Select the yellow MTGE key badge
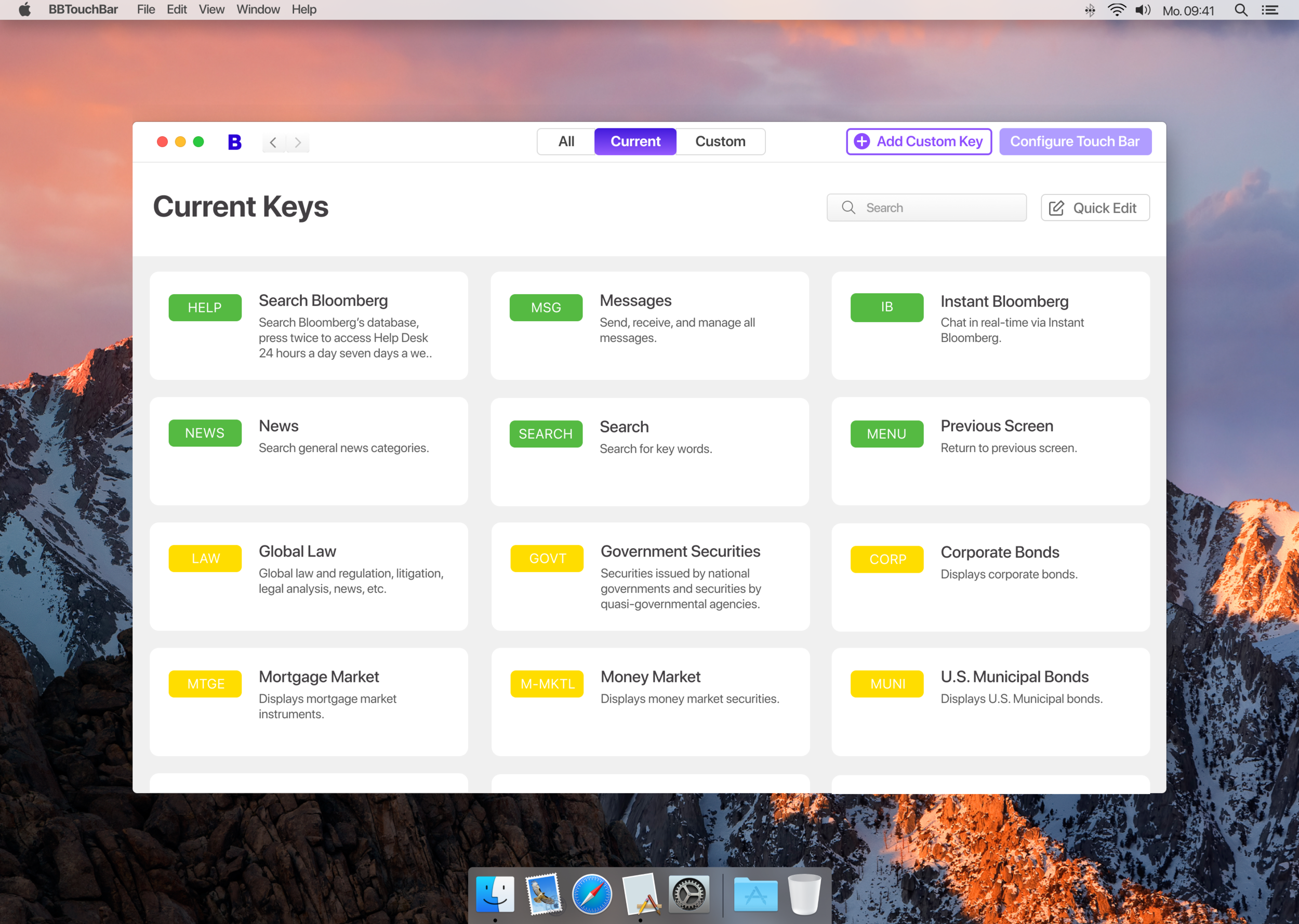The width and height of the screenshot is (1299, 924). (x=205, y=684)
